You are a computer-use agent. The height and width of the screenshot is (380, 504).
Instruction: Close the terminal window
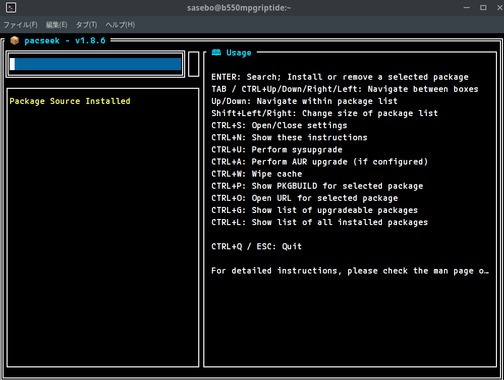pyautogui.click(x=499, y=7)
